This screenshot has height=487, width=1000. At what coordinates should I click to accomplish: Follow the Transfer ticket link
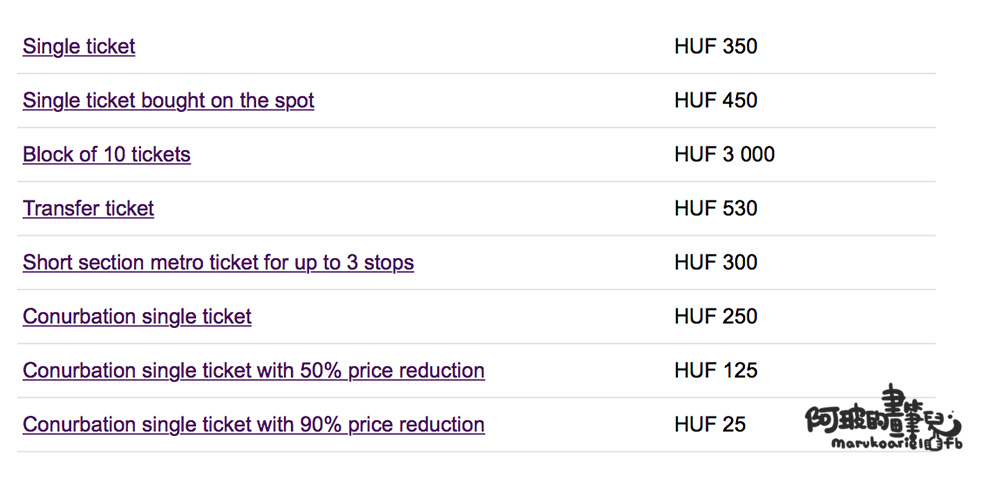click(x=89, y=208)
